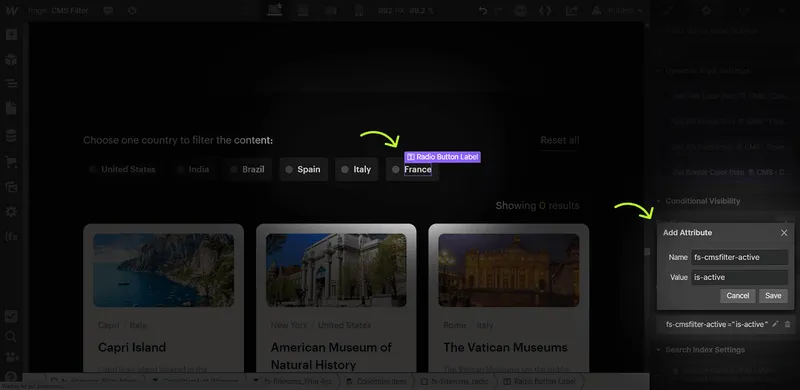Viewport: 800px width, 390px height.
Task: Open the Symbols cube panel
Action: click(11, 60)
